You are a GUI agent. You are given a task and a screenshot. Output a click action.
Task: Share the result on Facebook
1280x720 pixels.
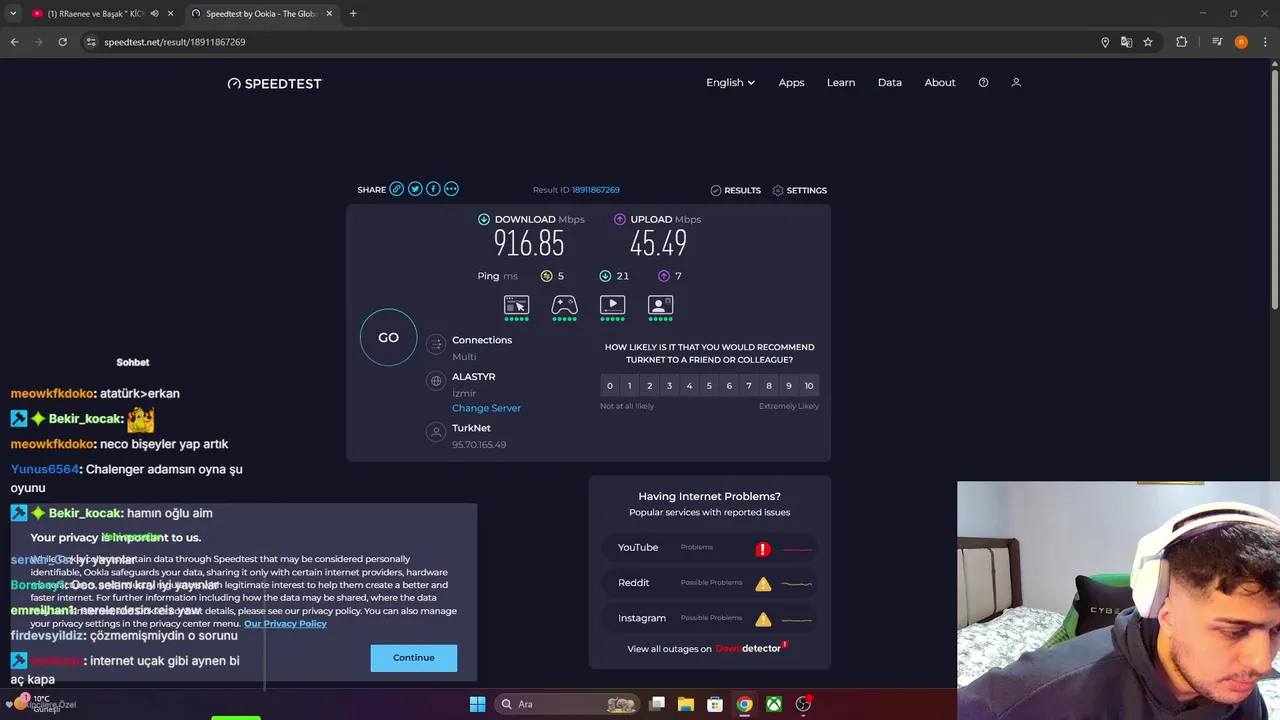pyautogui.click(x=433, y=189)
